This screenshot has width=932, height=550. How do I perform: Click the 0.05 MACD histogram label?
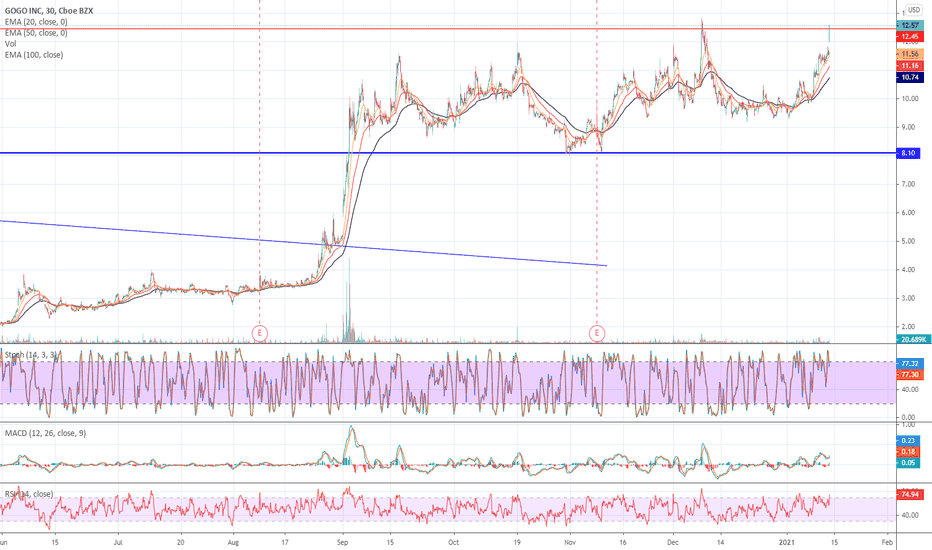(908, 463)
